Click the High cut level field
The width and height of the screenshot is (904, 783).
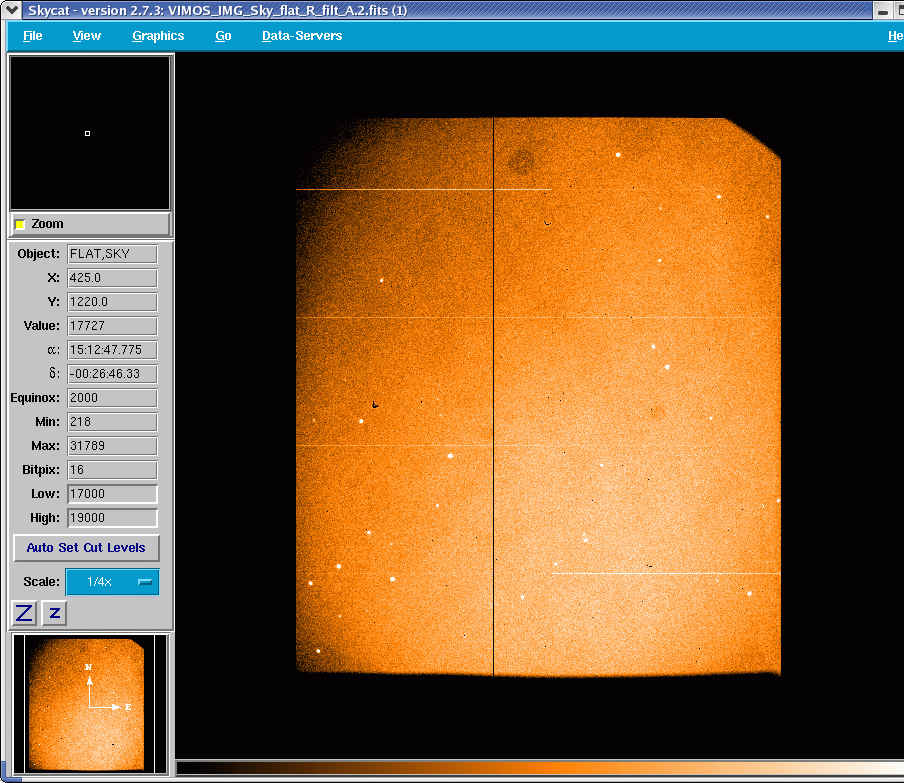(x=112, y=518)
